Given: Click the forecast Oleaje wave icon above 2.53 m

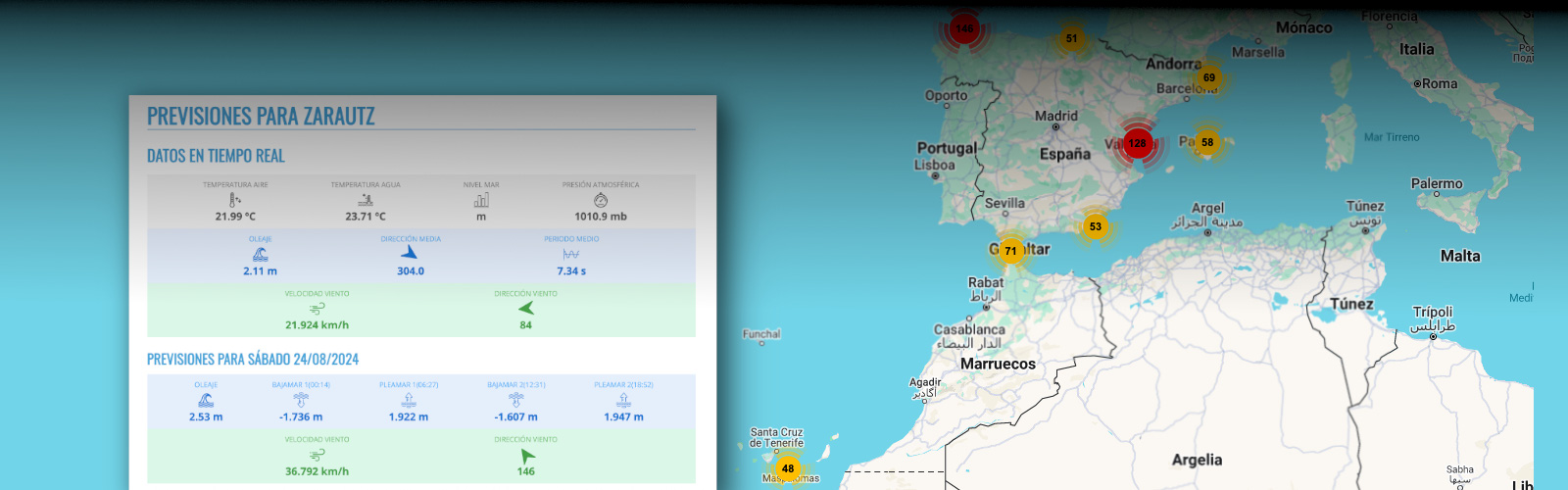Looking at the screenshot, I should 206,400.
